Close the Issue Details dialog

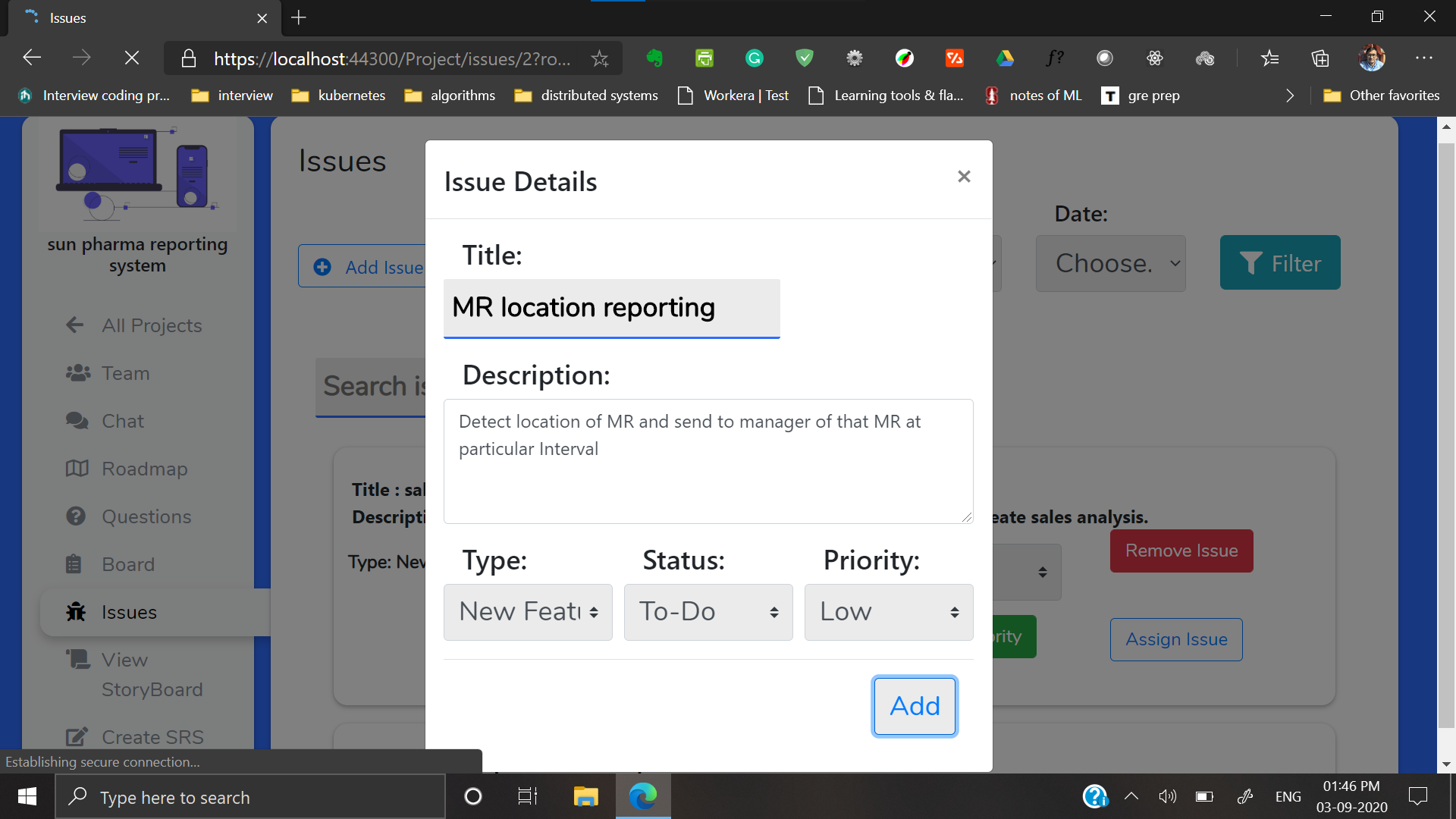pyautogui.click(x=964, y=177)
